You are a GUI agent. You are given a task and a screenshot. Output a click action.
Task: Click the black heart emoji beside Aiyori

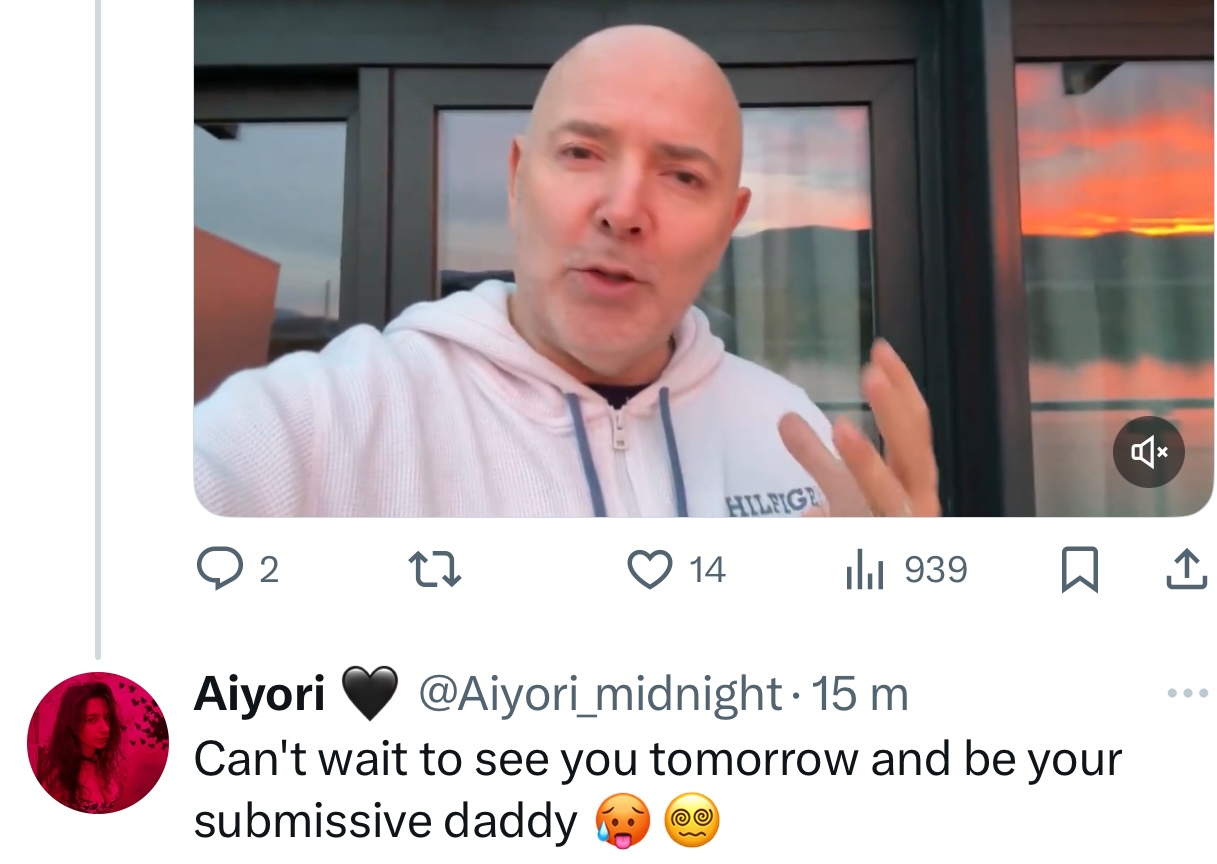click(370, 694)
